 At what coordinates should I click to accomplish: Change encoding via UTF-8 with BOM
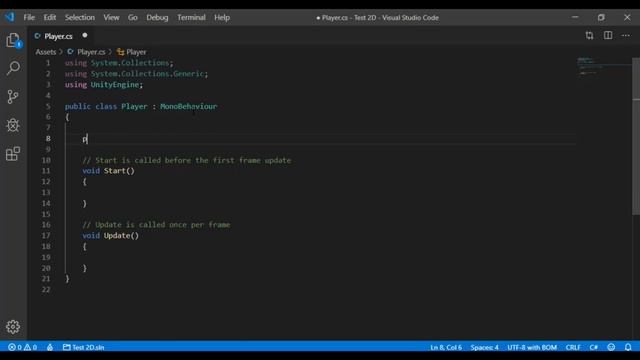pos(532,347)
